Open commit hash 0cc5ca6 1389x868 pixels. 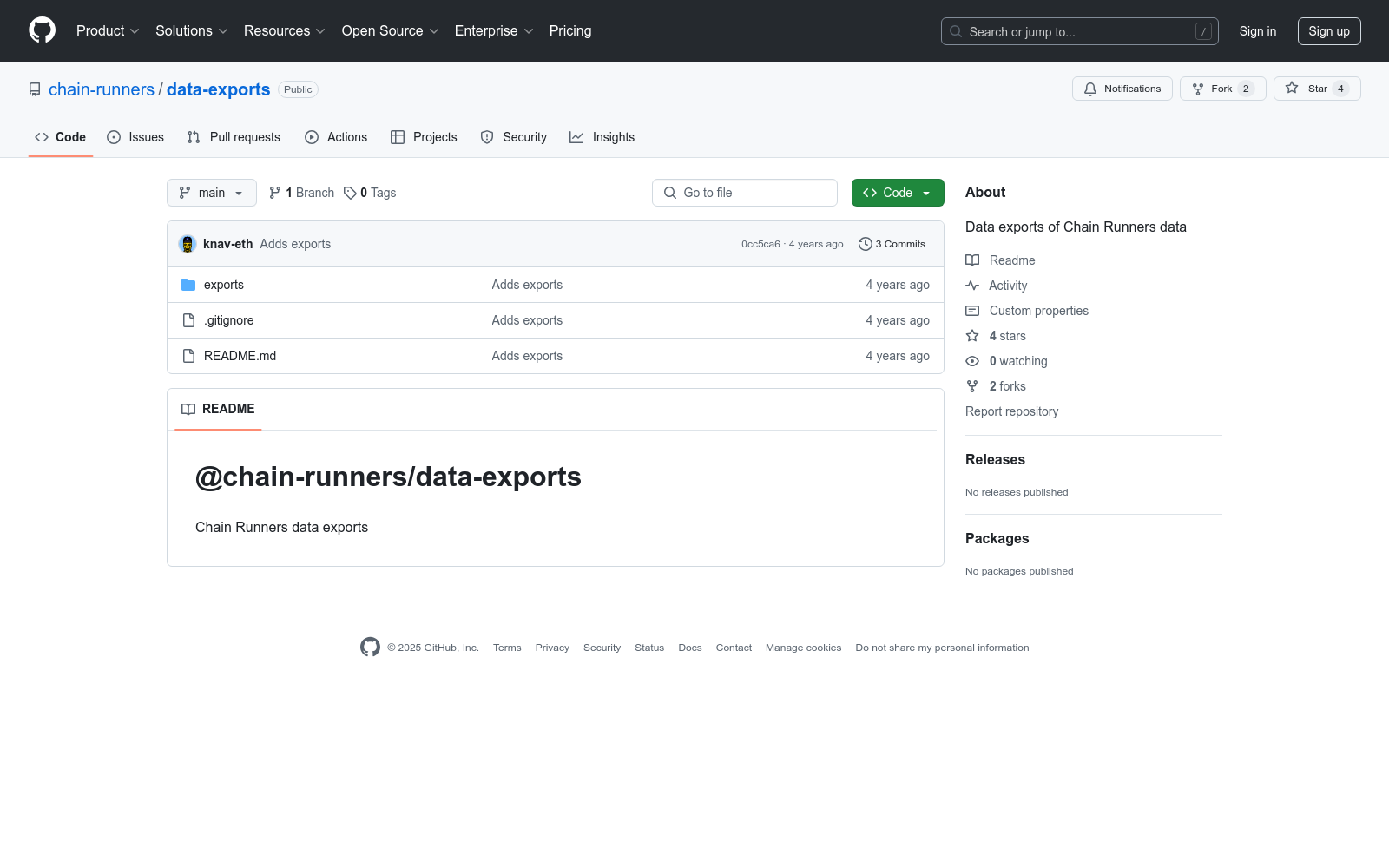click(x=760, y=244)
